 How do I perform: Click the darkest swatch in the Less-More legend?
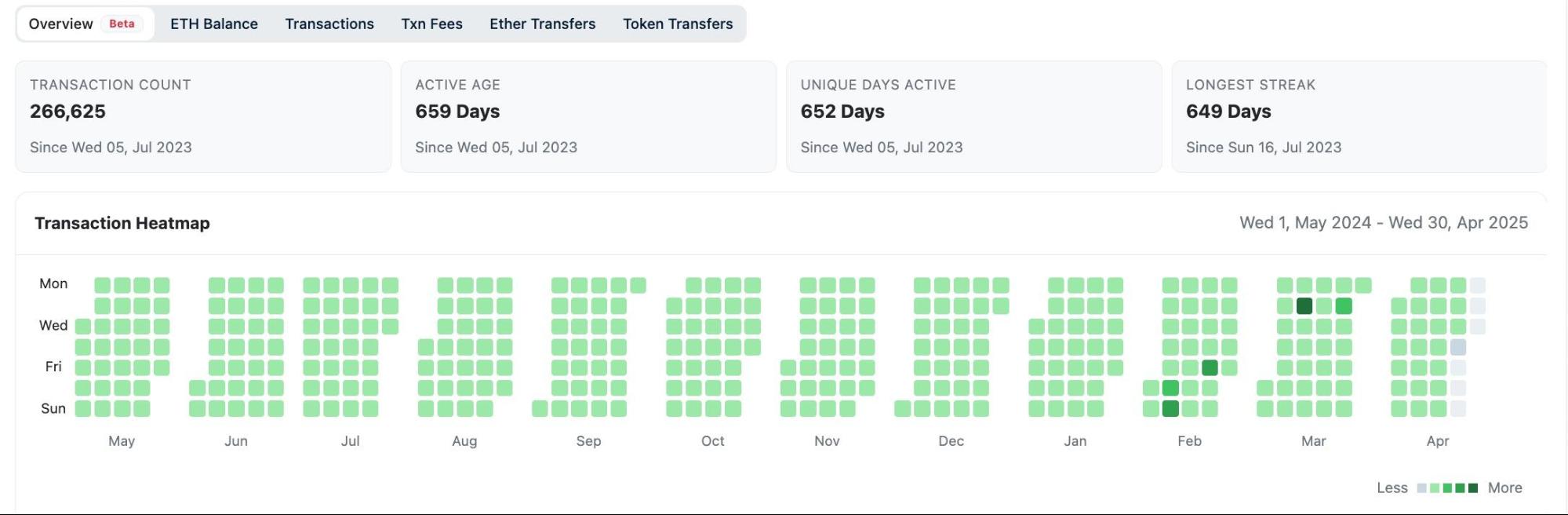coord(1473,488)
